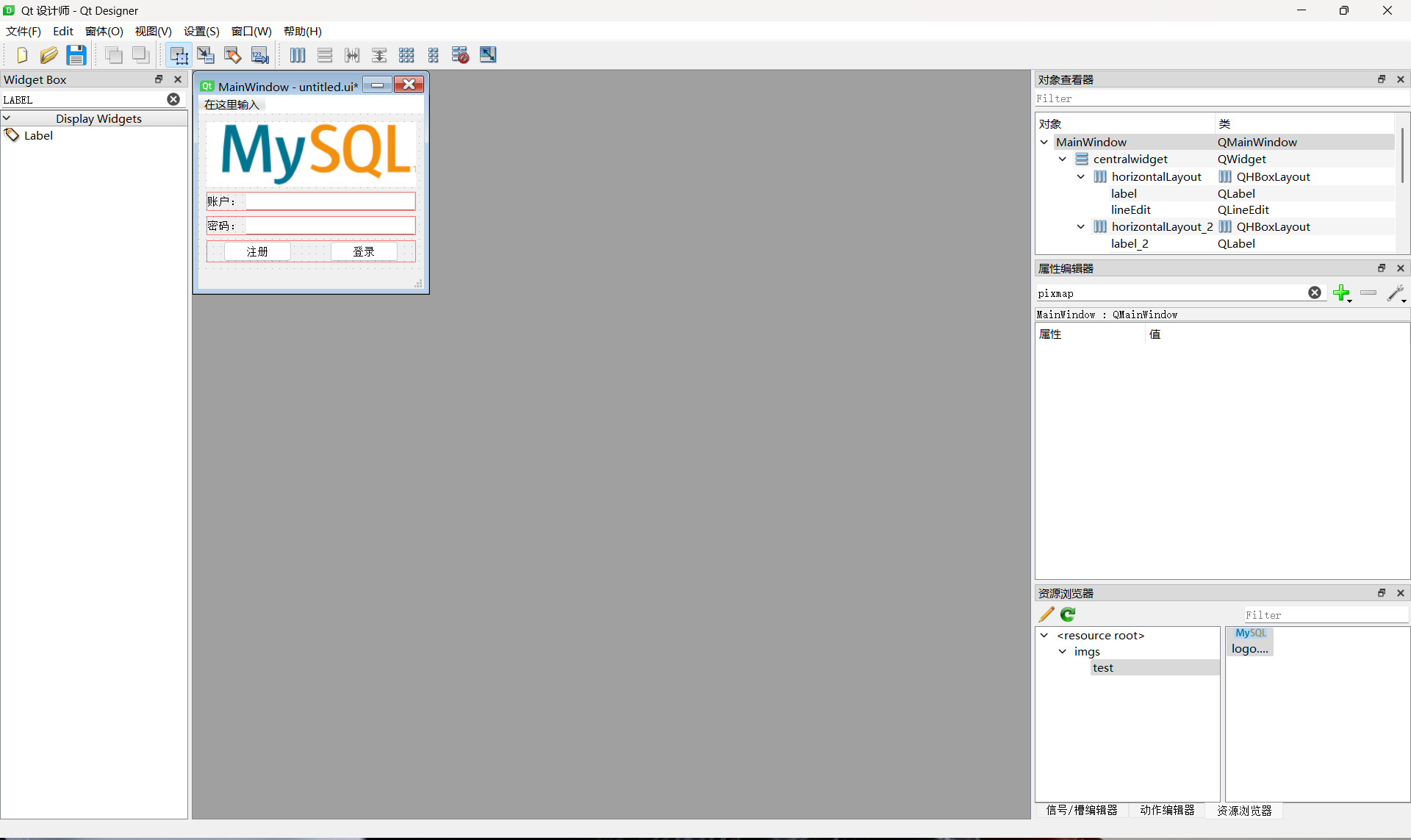Open the 设置(S) menu
The image size is (1411, 840).
[x=202, y=31]
